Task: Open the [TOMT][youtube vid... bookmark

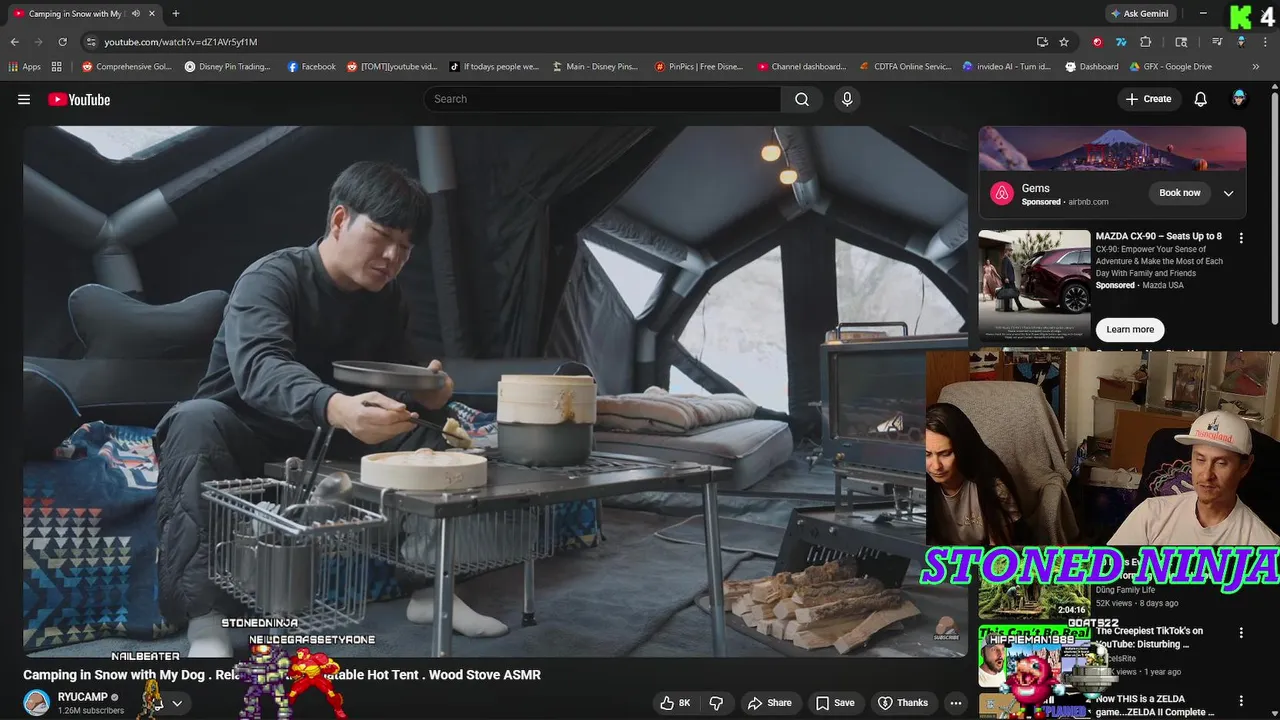Action: coord(392,67)
